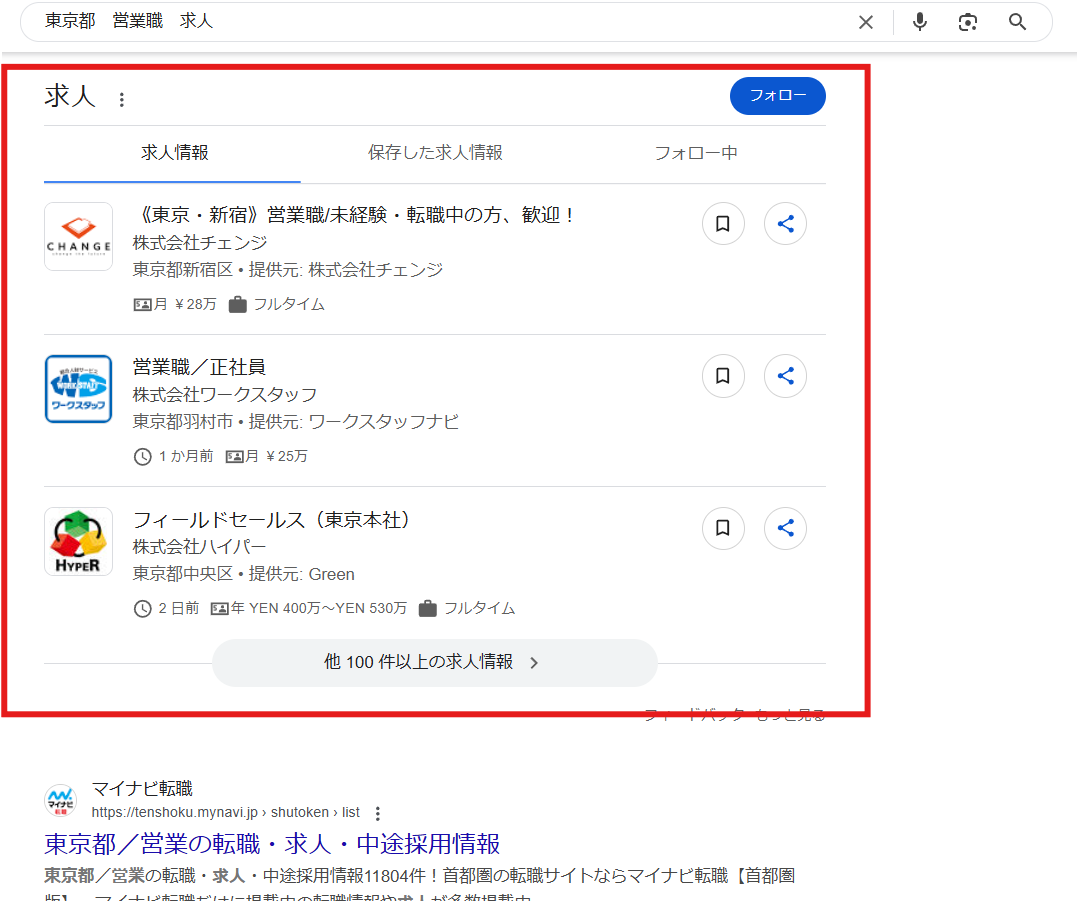
Task: Click the CHANGE company logo thumbnail
Action: tap(78, 237)
